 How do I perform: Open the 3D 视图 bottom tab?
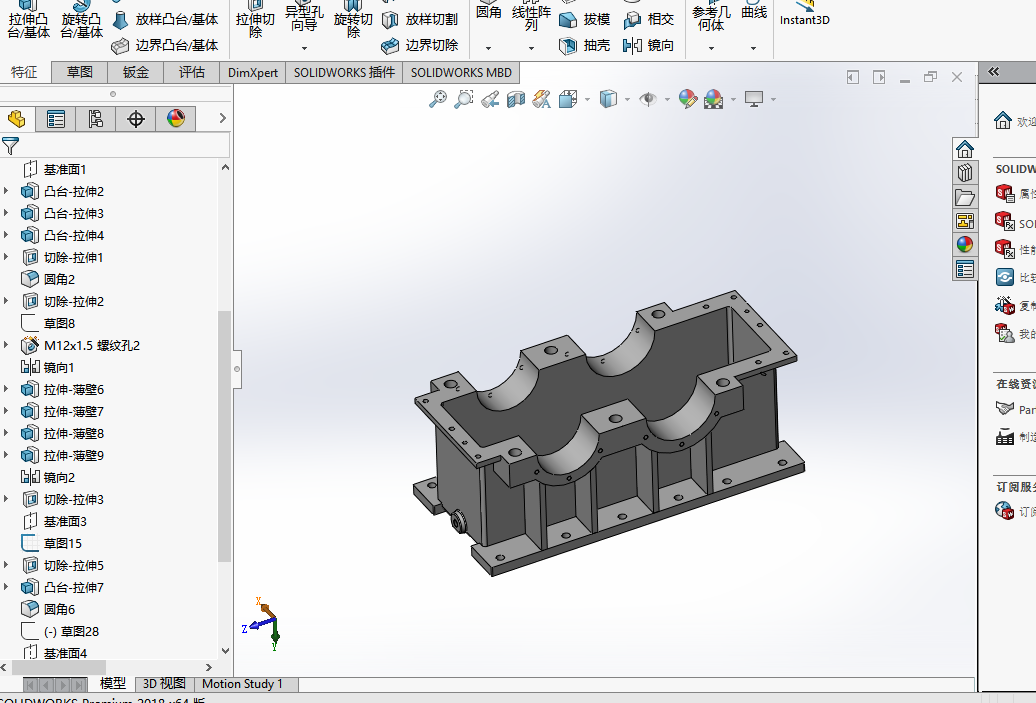point(165,684)
